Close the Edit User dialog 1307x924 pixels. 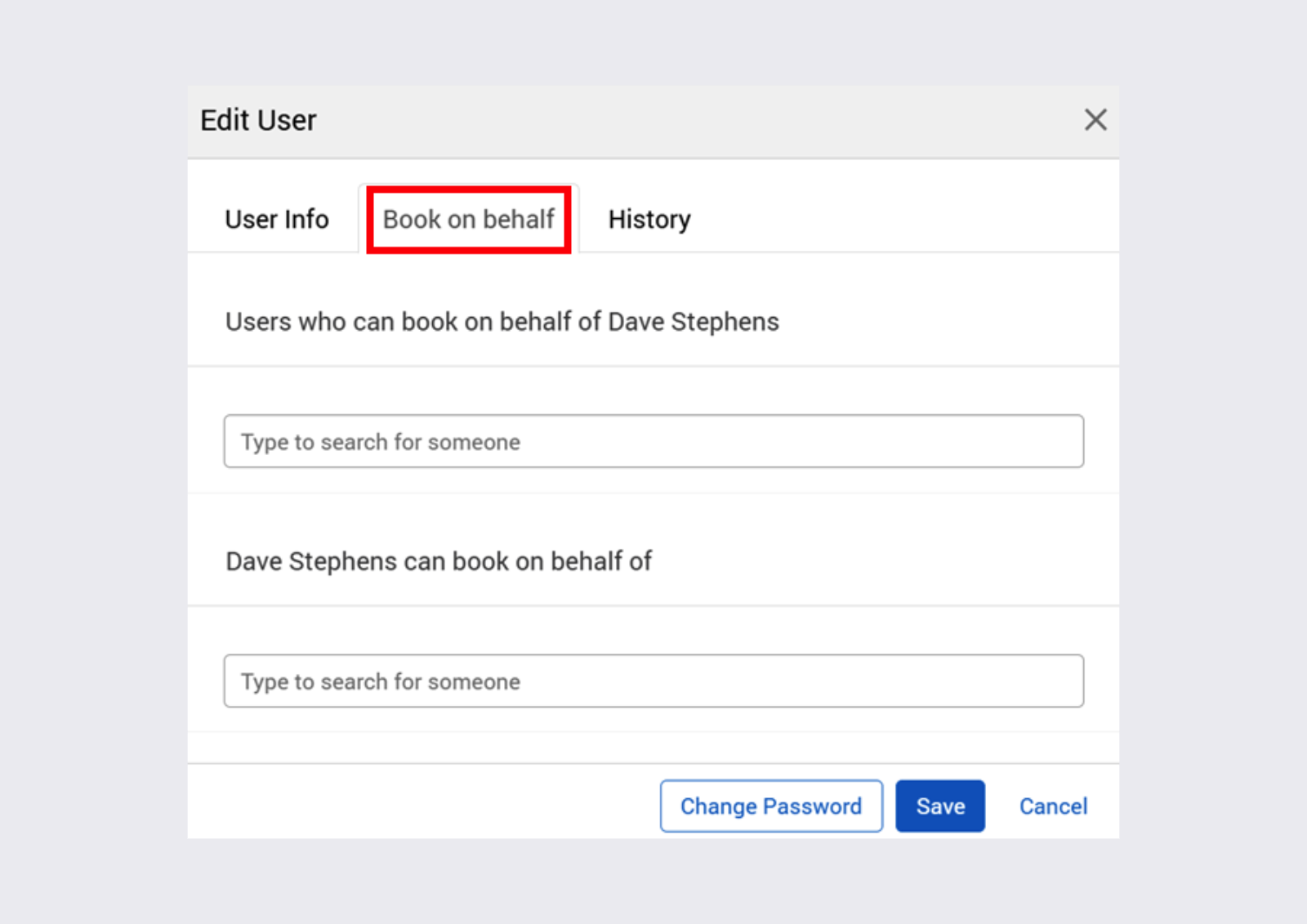coord(1095,120)
